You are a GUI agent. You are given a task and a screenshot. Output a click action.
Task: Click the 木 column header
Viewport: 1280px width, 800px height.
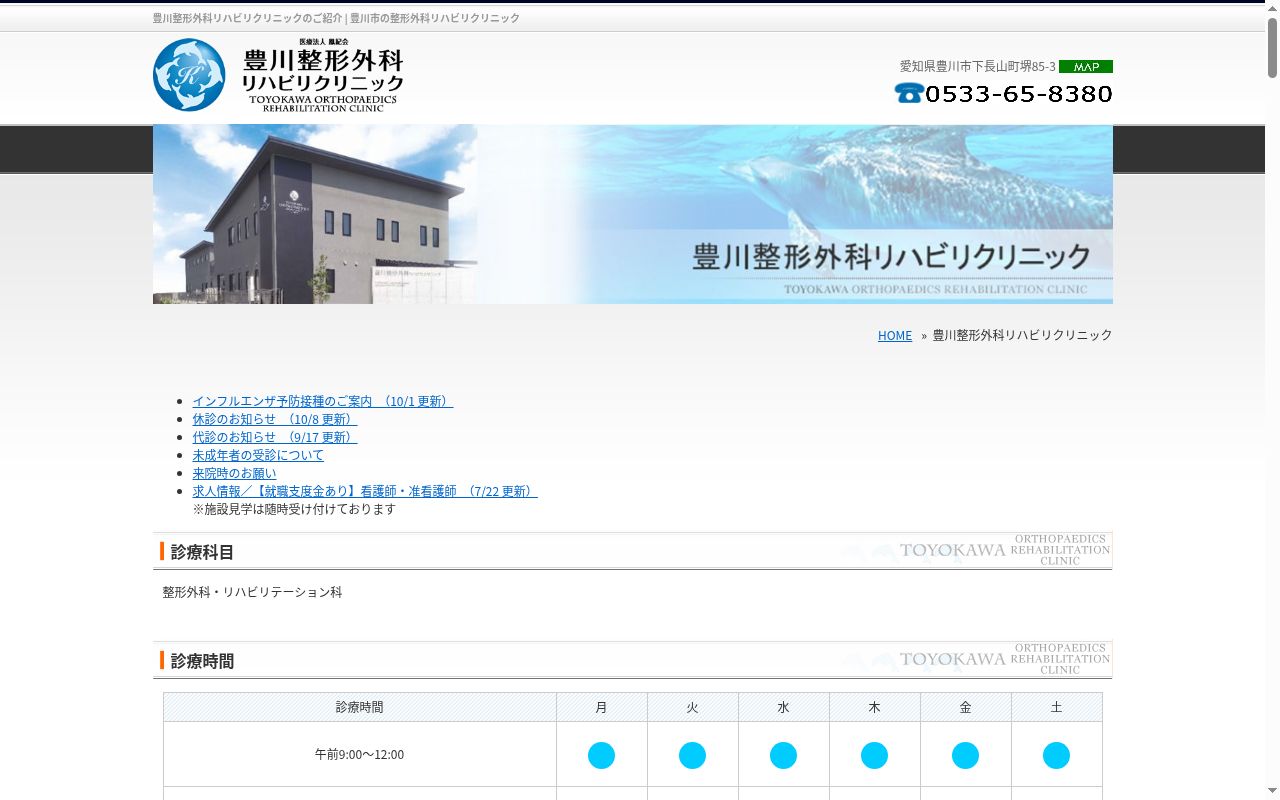874,707
